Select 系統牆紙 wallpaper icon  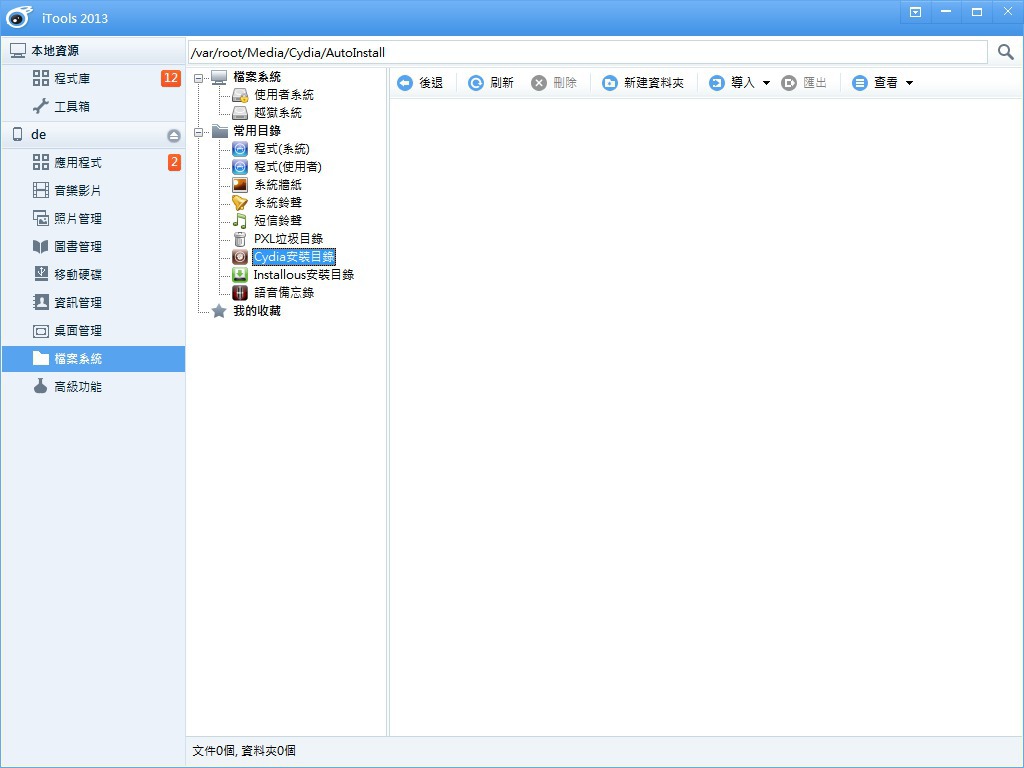[x=240, y=185]
